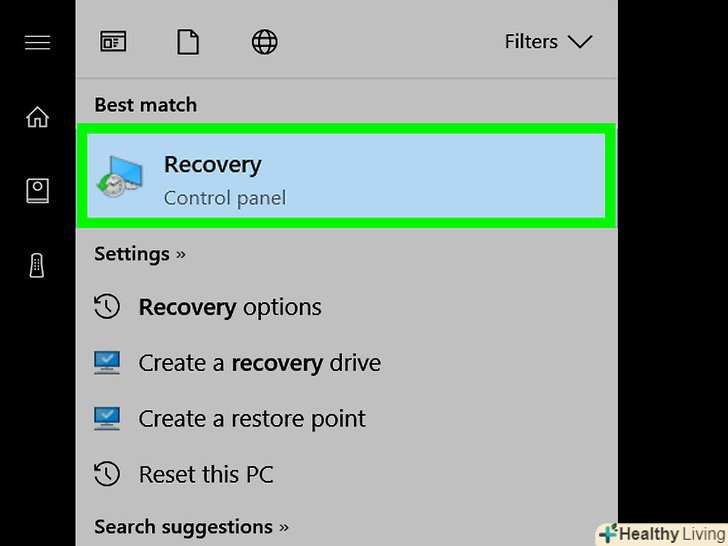Open the hamburger menu in the sidebar

[x=38, y=42]
